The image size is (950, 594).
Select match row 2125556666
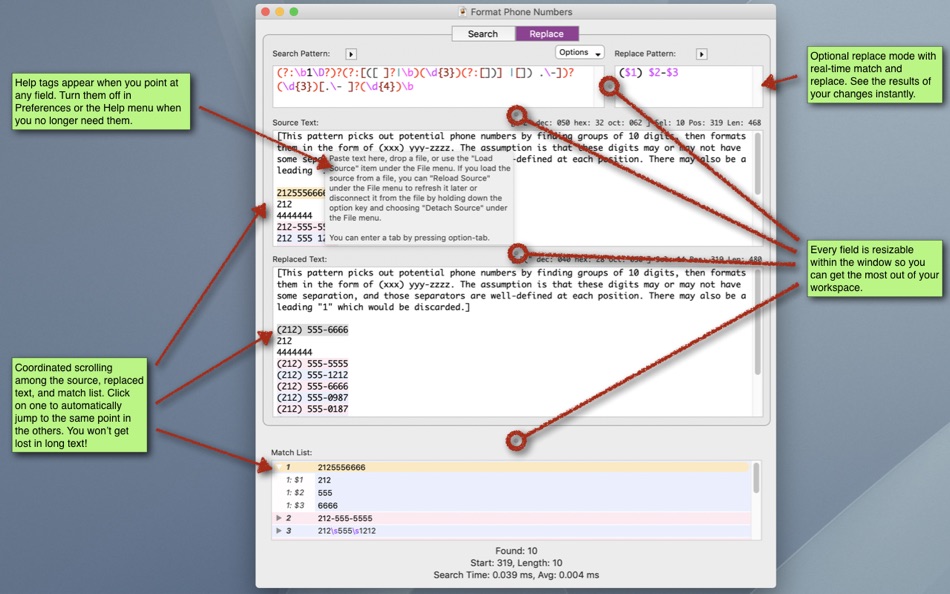coord(512,467)
